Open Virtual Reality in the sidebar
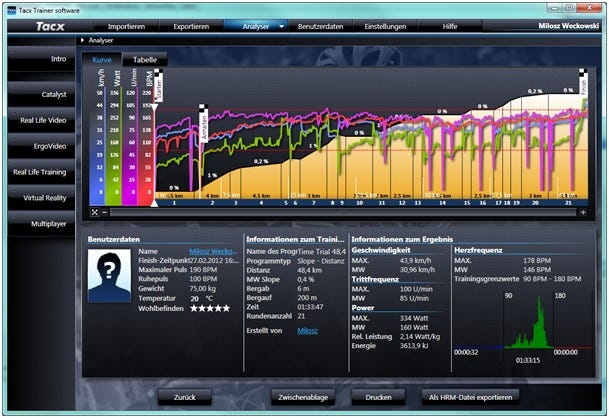Image resolution: width=609 pixels, height=418 pixels. (x=41, y=198)
